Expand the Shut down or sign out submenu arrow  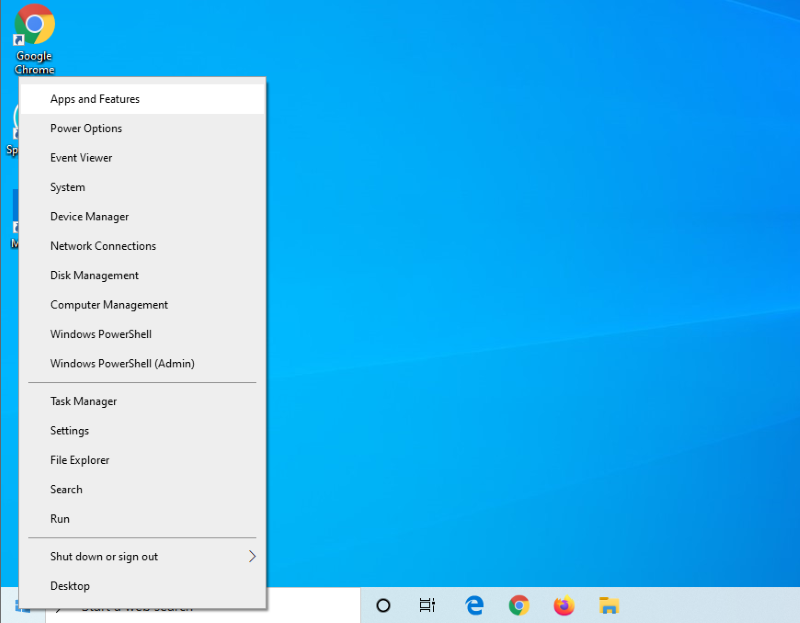point(252,557)
